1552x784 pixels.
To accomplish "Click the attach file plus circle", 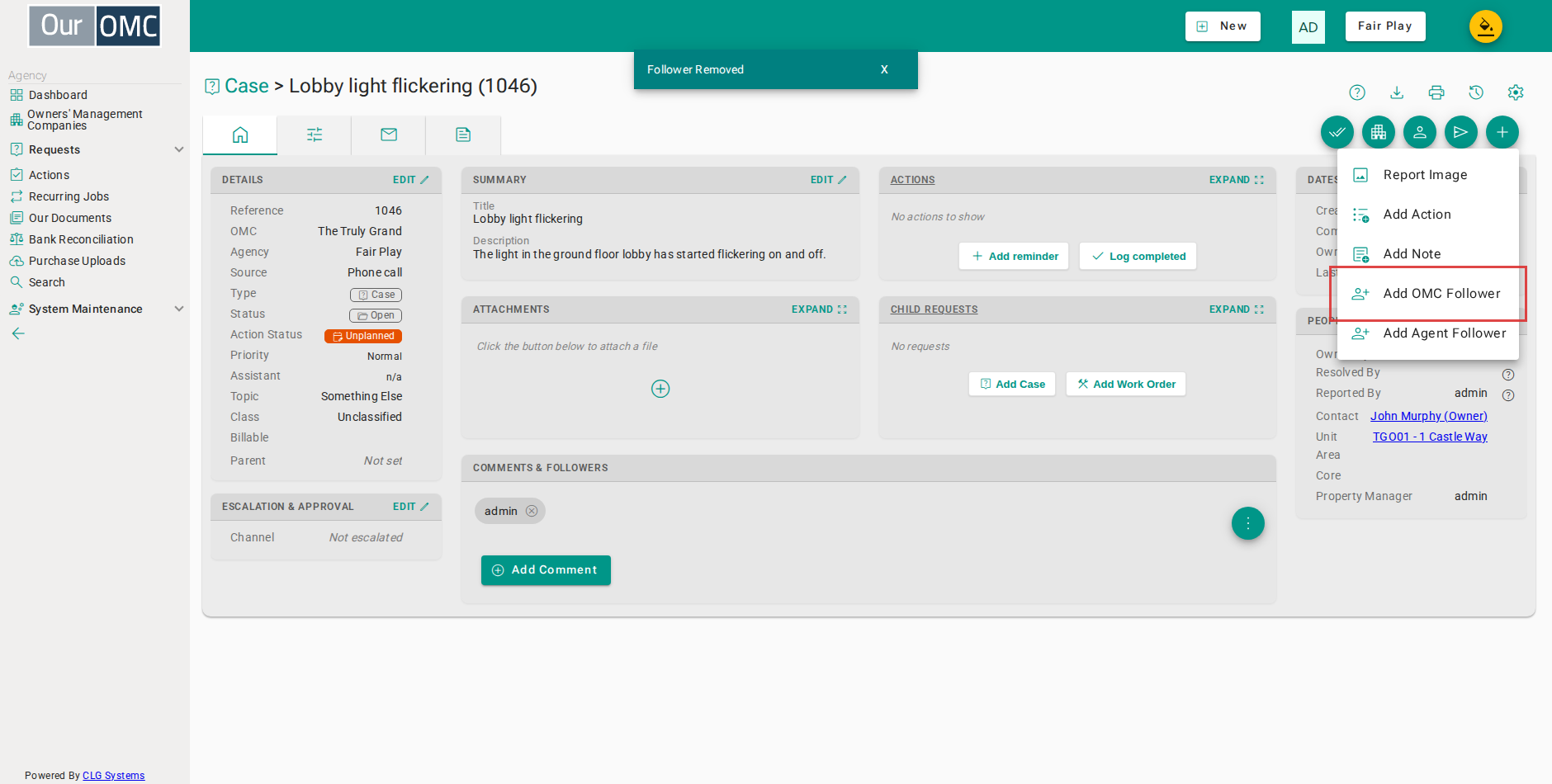I will pyautogui.click(x=660, y=389).
